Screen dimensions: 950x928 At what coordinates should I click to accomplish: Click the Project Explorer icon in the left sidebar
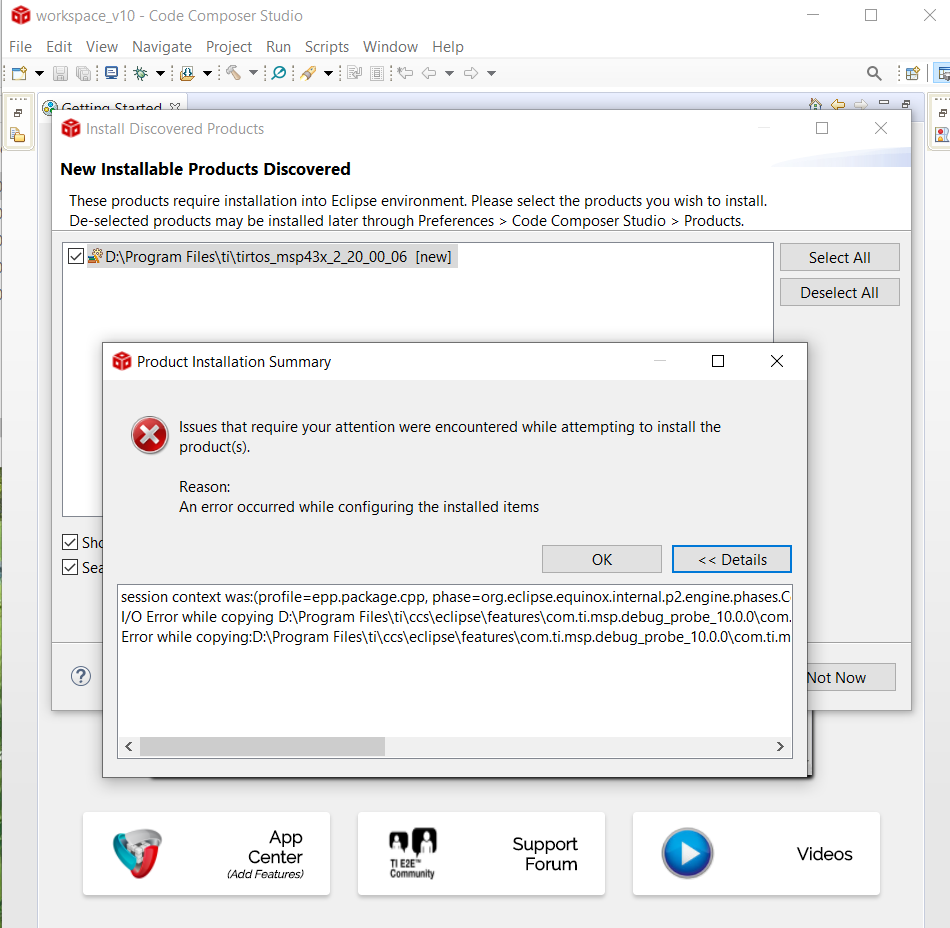pyautogui.click(x=18, y=135)
